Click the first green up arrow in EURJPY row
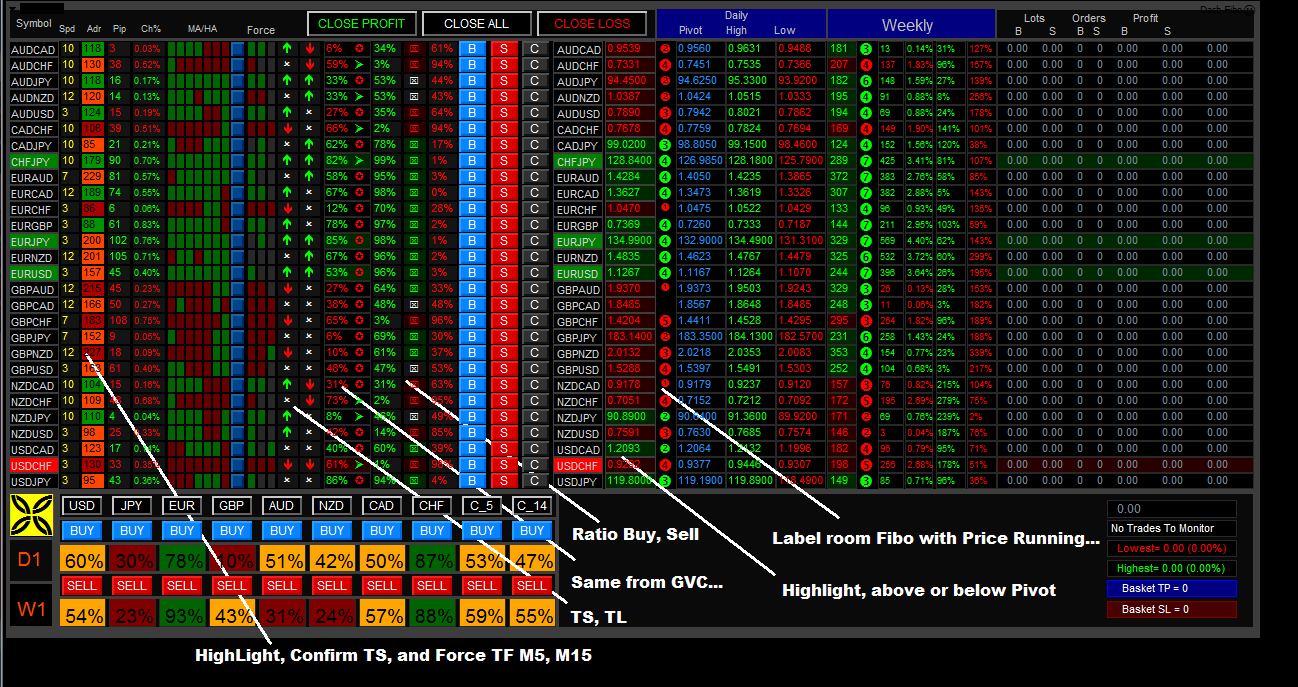 point(287,241)
